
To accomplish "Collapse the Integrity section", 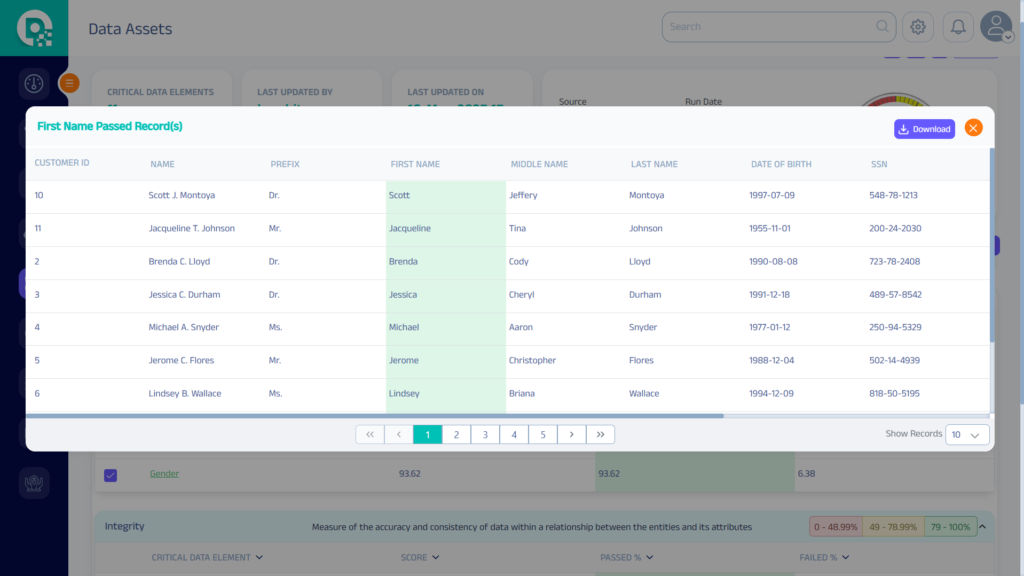I will tap(982, 526).
